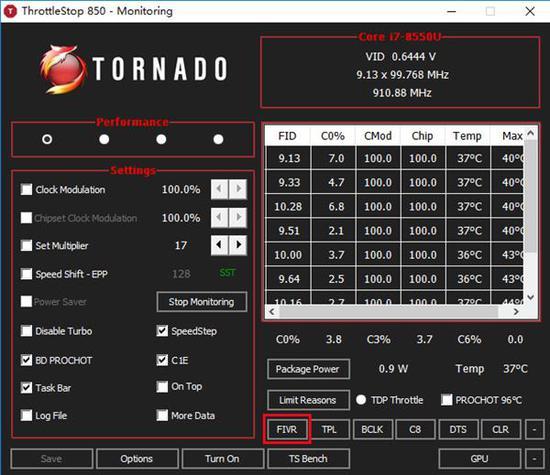Click the Stop Monitoring button
Viewport: 550px width, 475px height.
click(x=202, y=302)
